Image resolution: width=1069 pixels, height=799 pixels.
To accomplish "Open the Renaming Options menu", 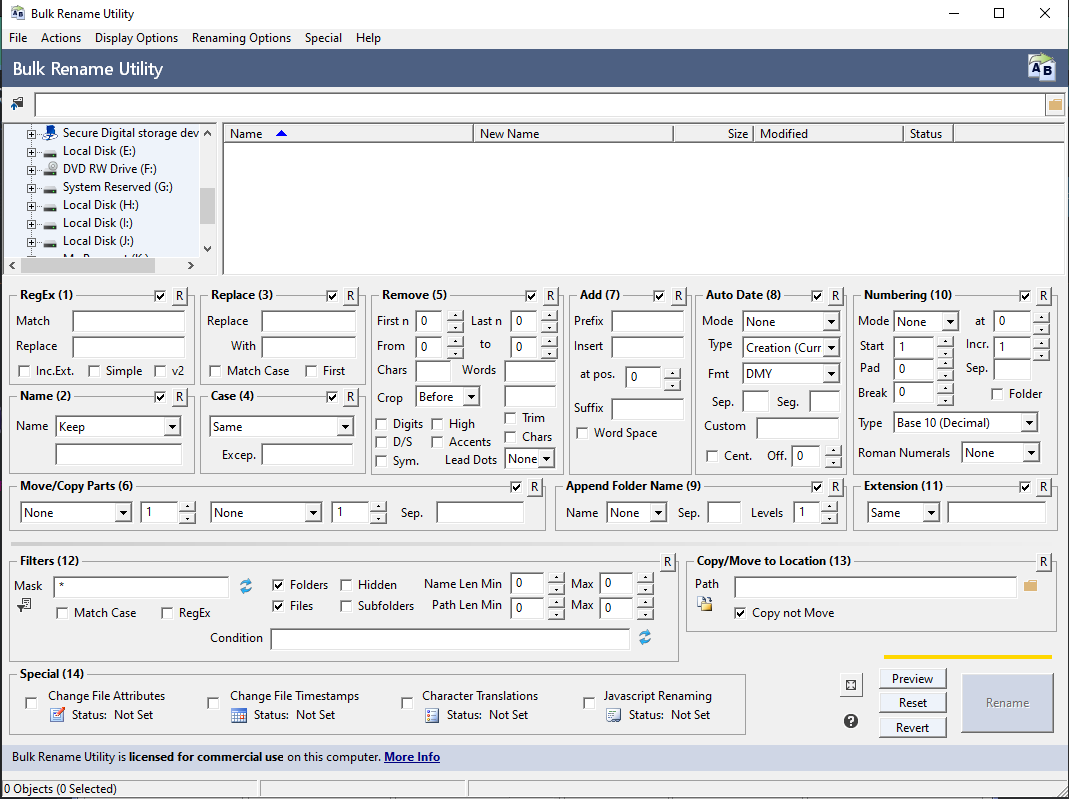I will [241, 38].
